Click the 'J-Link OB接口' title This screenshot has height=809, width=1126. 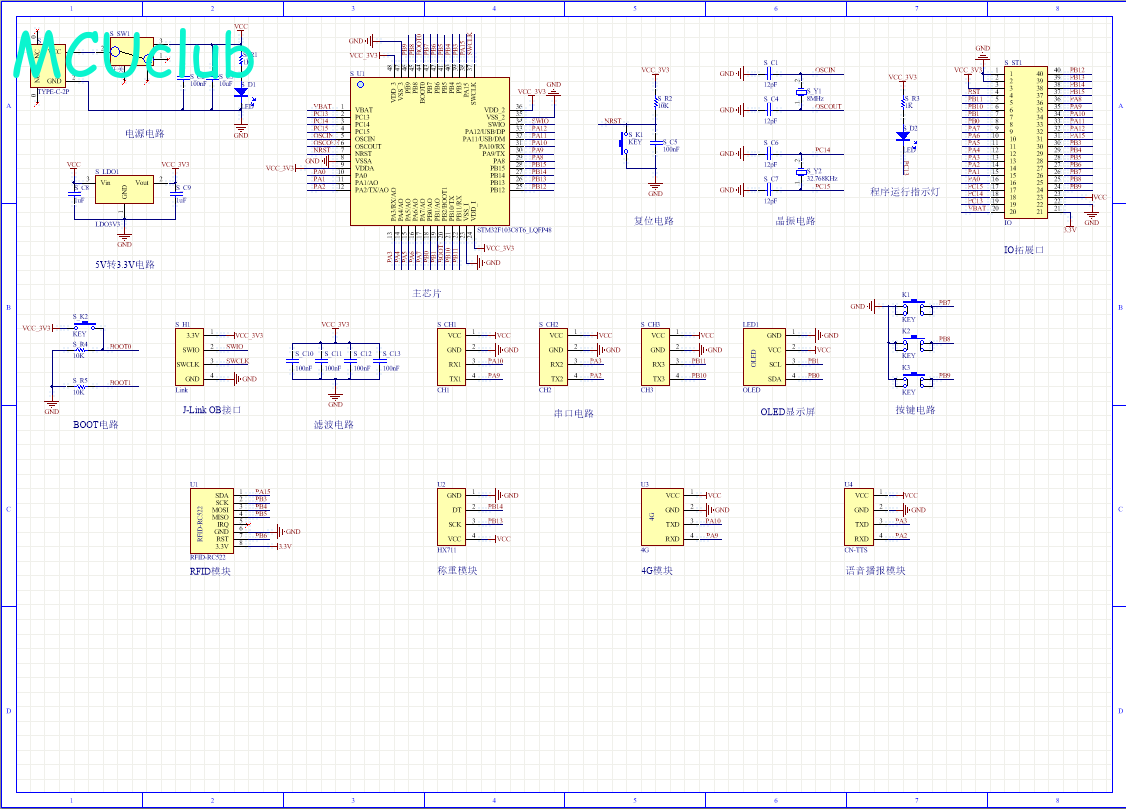(x=212, y=410)
